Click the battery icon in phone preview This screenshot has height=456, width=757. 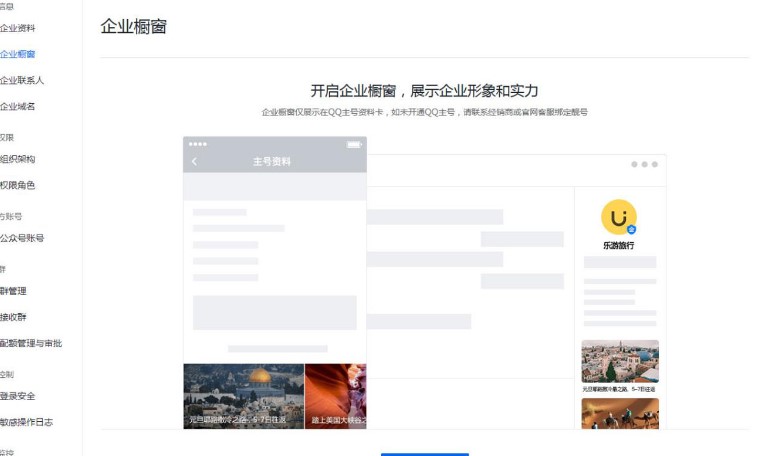click(x=354, y=144)
